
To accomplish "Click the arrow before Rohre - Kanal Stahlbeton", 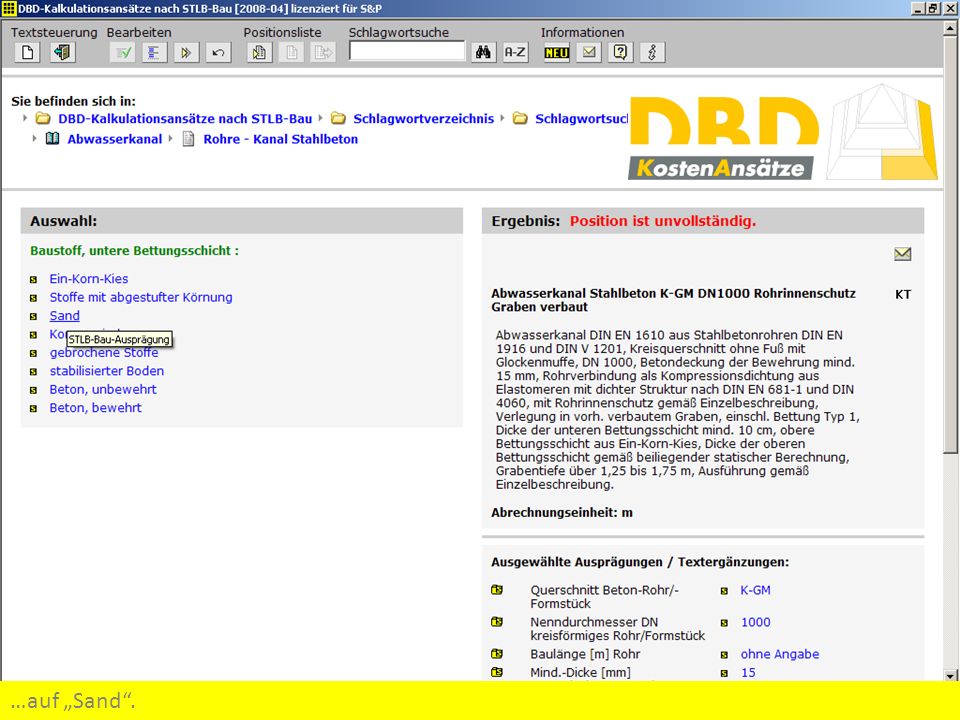I will [171, 138].
